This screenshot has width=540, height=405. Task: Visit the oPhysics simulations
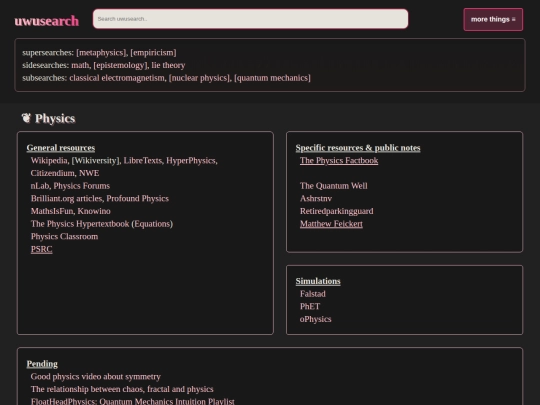(315, 319)
